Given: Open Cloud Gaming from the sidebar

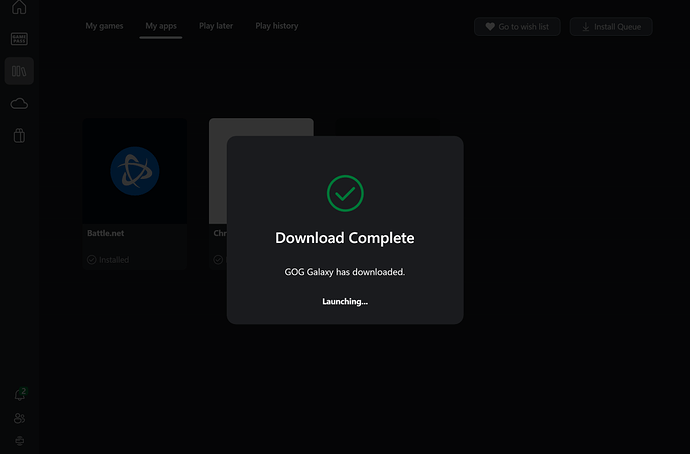Looking at the screenshot, I should 19,104.
